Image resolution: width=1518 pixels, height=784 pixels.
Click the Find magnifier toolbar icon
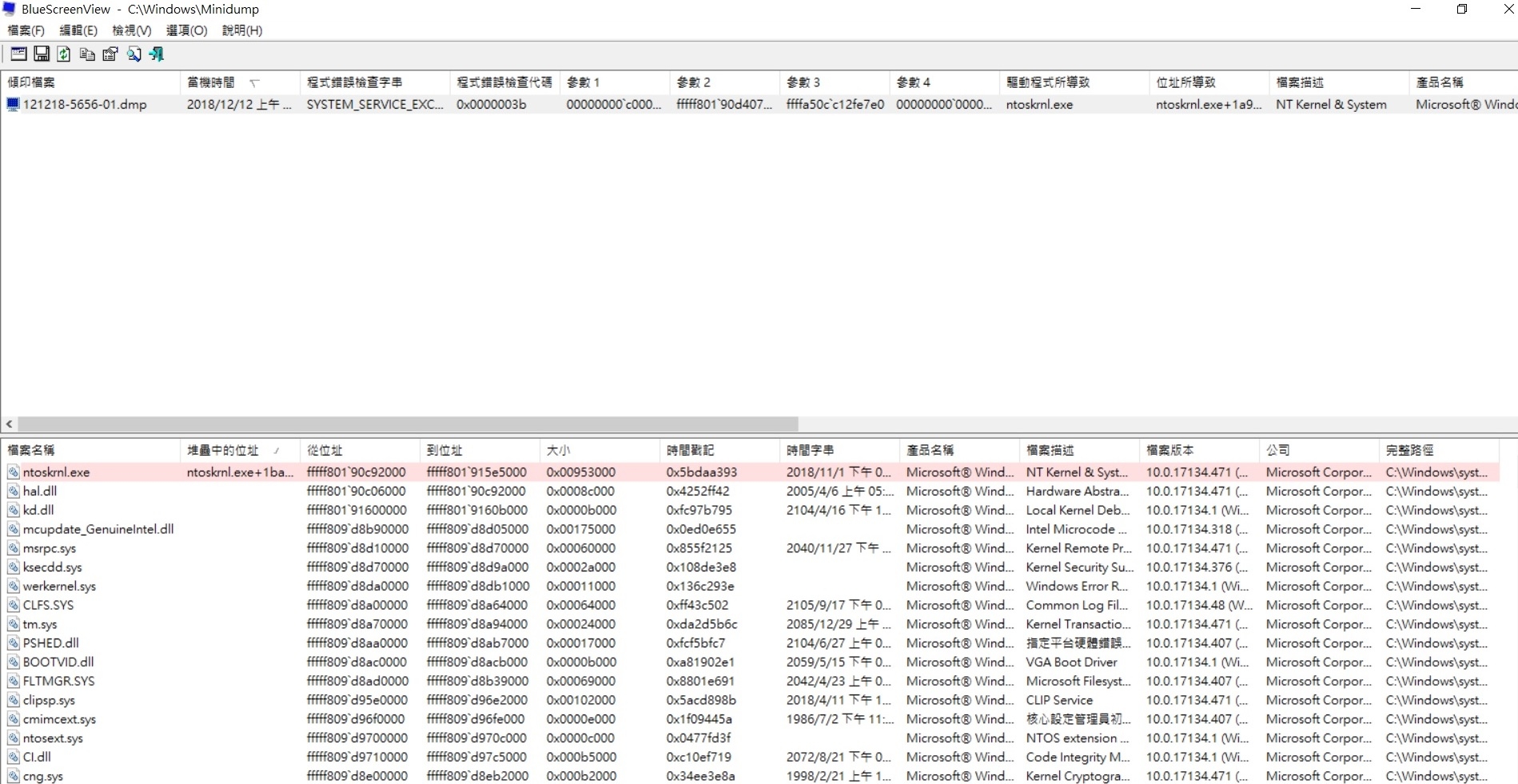[133, 54]
